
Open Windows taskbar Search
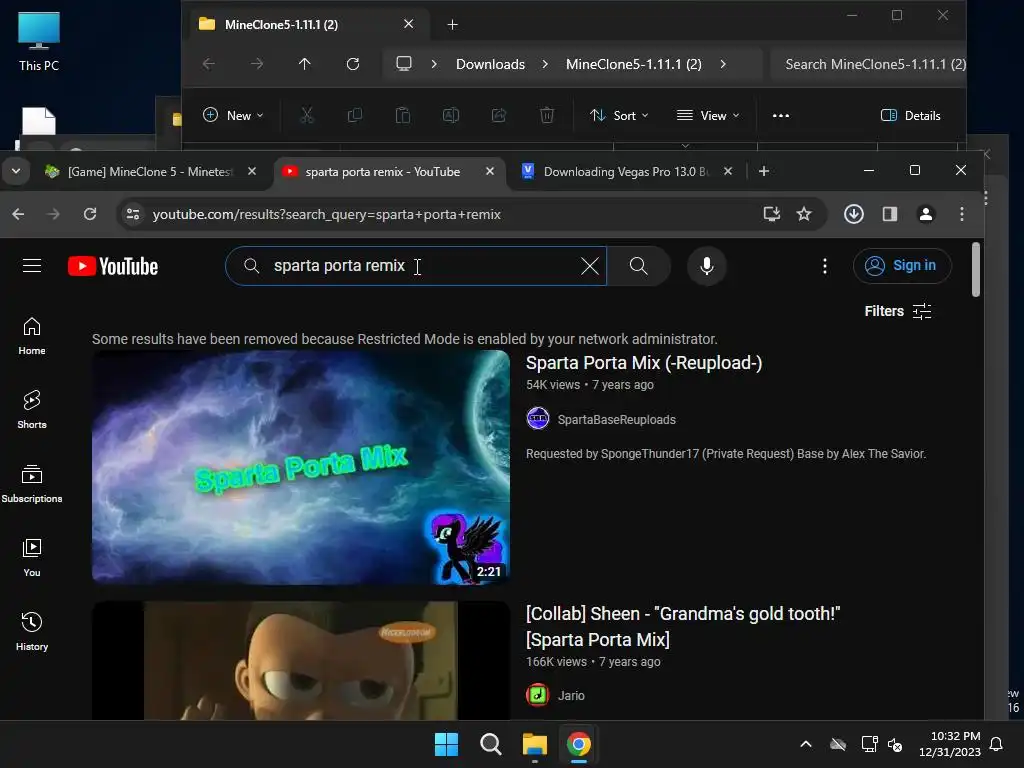pyautogui.click(x=490, y=744)
